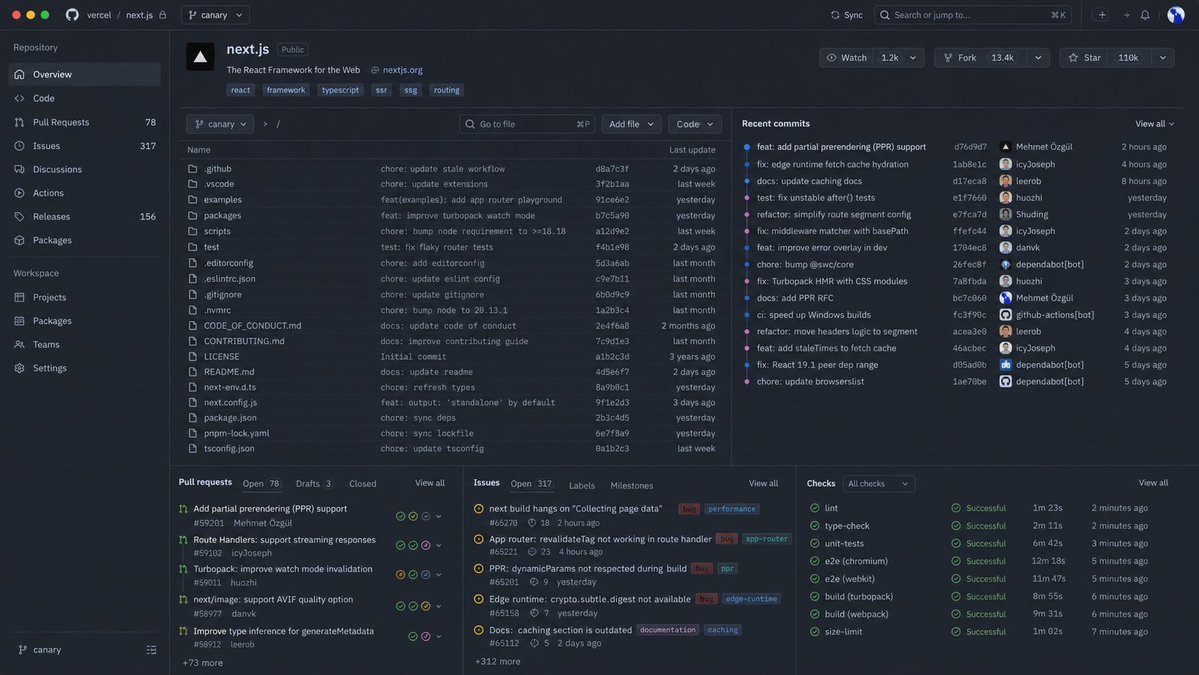
Task: Open the All checks filter dropdown
Action: pos(878,483)
